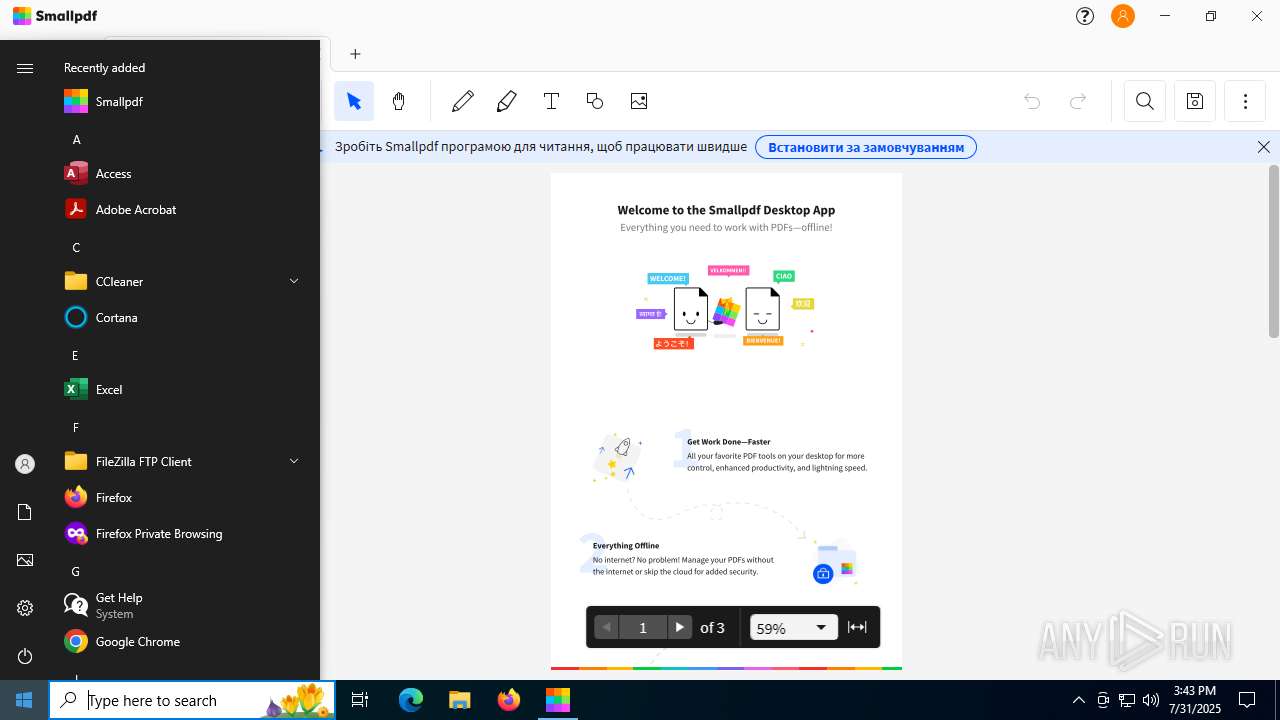The height and width of the screenshot is (720, 1280).
Task: Open Access from Start menu
Action: [x=183, y=173]
